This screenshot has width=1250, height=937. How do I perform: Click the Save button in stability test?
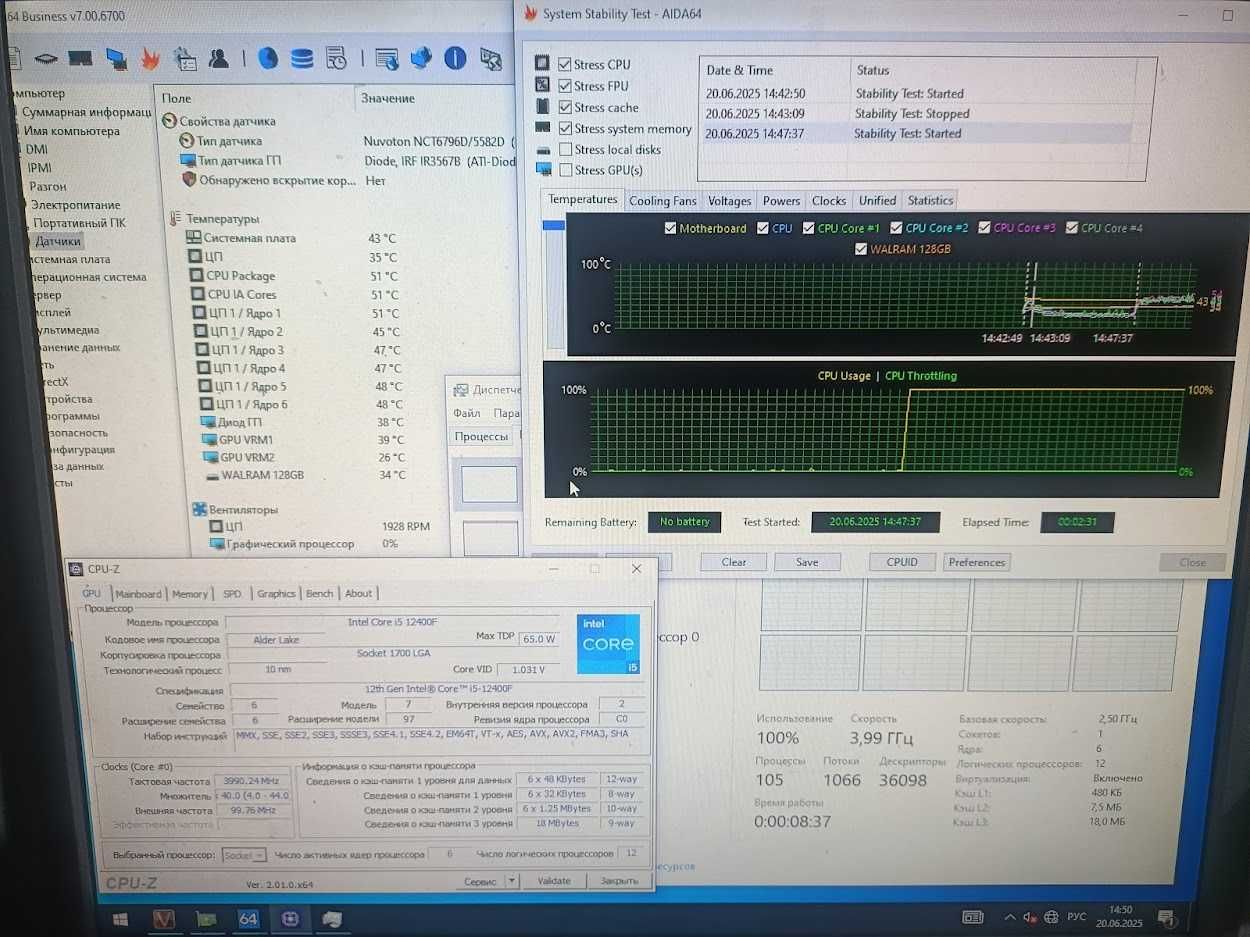[x=807, y=562]
